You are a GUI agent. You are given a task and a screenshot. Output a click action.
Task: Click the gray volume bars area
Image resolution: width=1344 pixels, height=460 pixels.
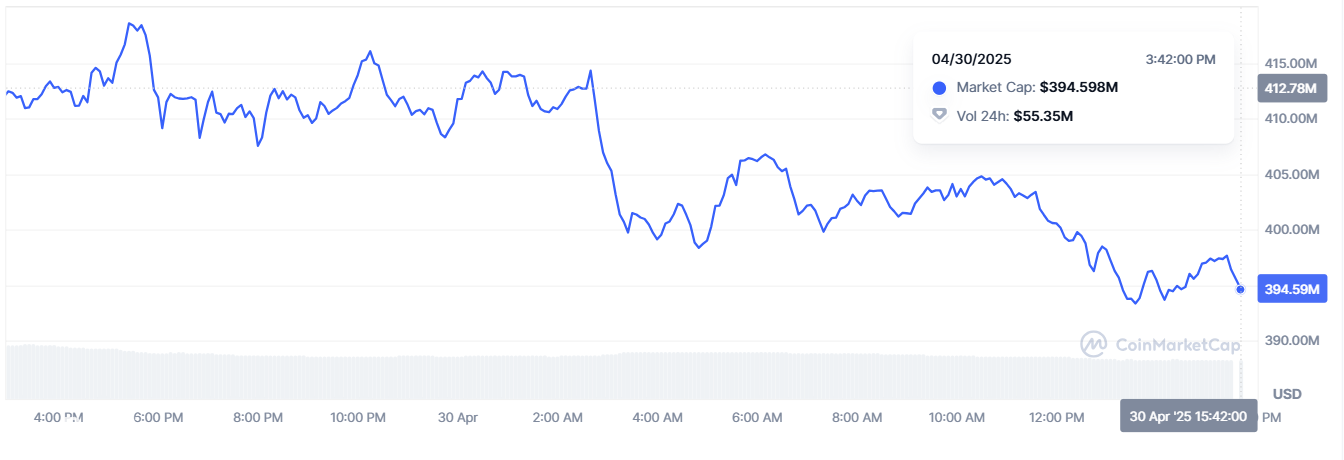click(x=620, y=375)
